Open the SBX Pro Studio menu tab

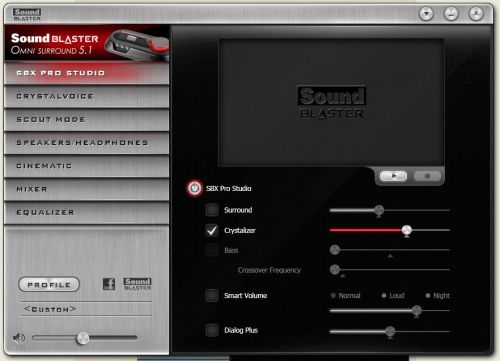[87, 73]
